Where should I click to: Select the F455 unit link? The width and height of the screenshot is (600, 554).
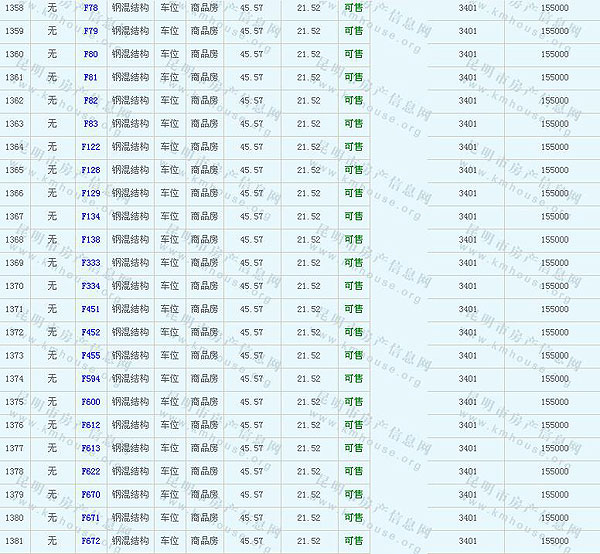click(x=90, y=355)
